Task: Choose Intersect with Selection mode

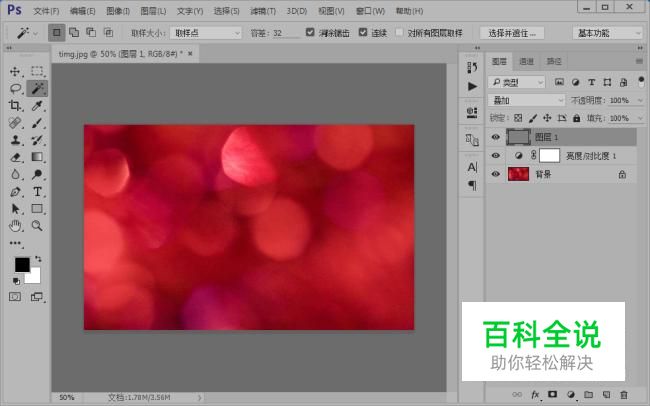Action: [108, 32]
